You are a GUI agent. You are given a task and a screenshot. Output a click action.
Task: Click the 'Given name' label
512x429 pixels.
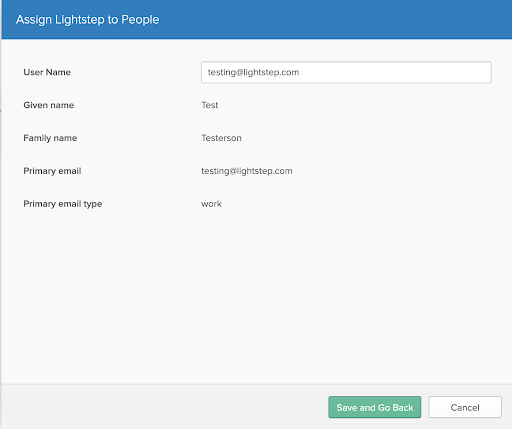tap(49, 105)
